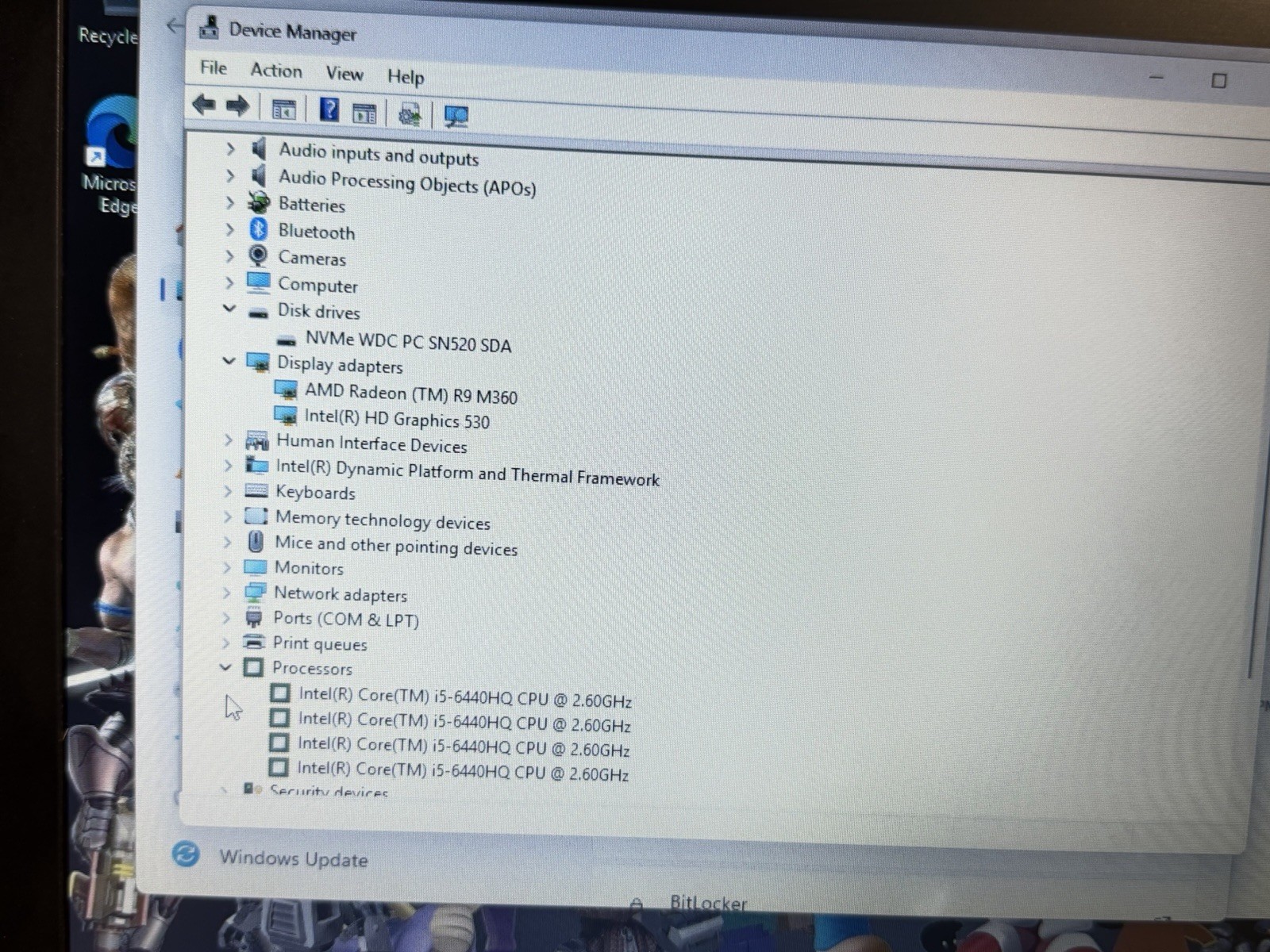Select Mice and other pointing devices label

396,546
